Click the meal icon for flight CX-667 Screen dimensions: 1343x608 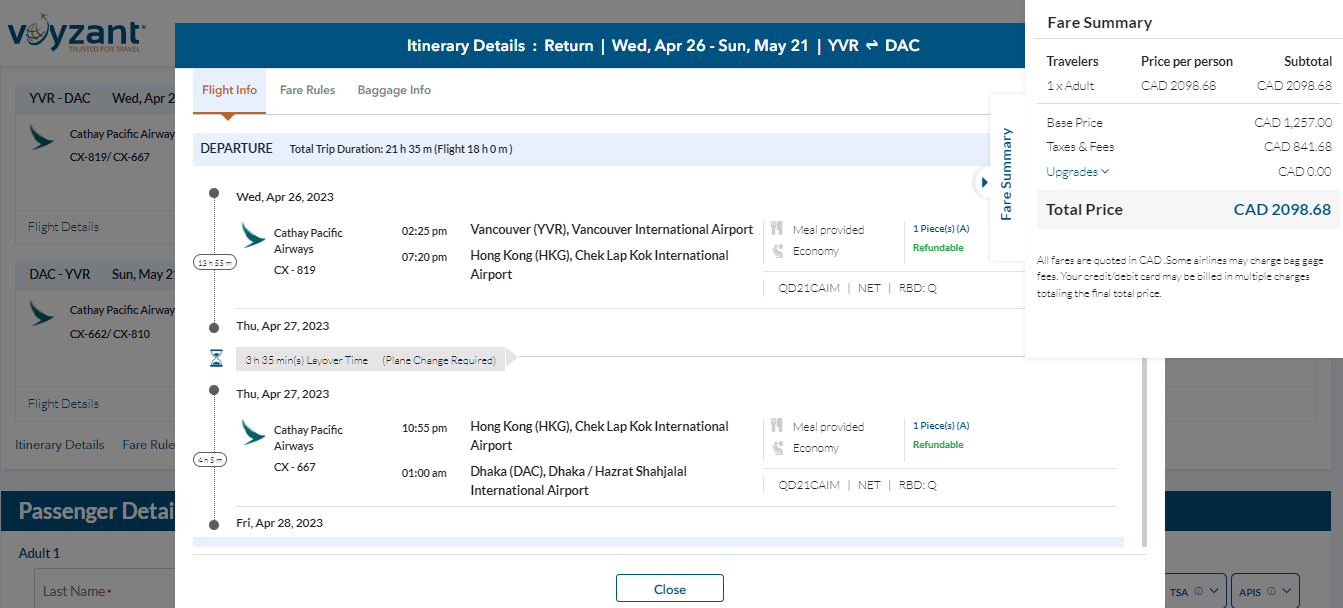tap(776, 427)
